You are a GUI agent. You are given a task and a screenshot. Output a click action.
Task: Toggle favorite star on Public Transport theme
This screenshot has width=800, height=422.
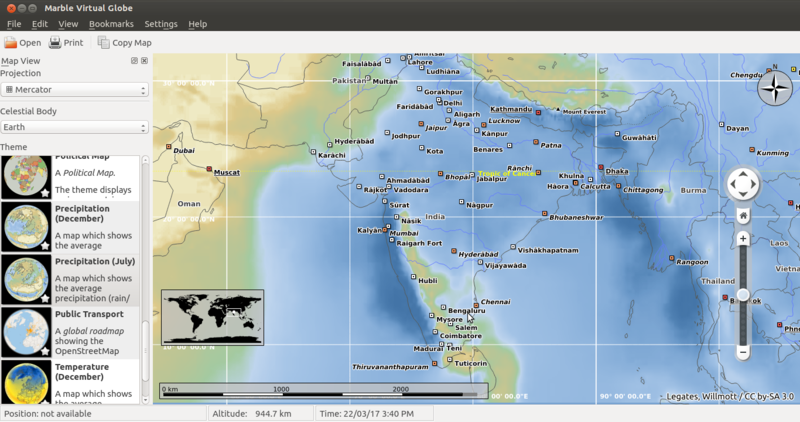(x=45, y=351)
